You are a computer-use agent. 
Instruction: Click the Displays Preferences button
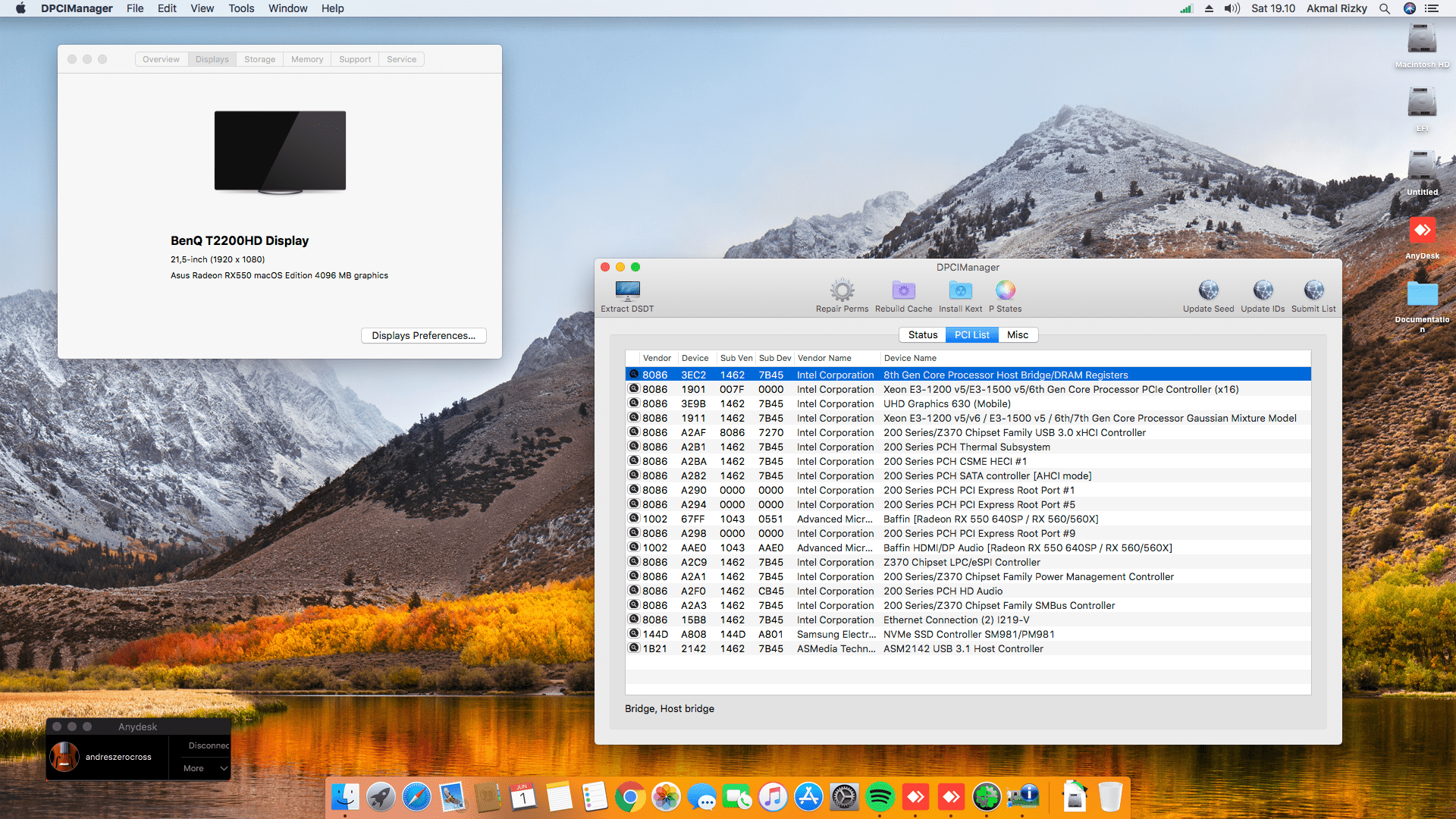pos(423,335)
